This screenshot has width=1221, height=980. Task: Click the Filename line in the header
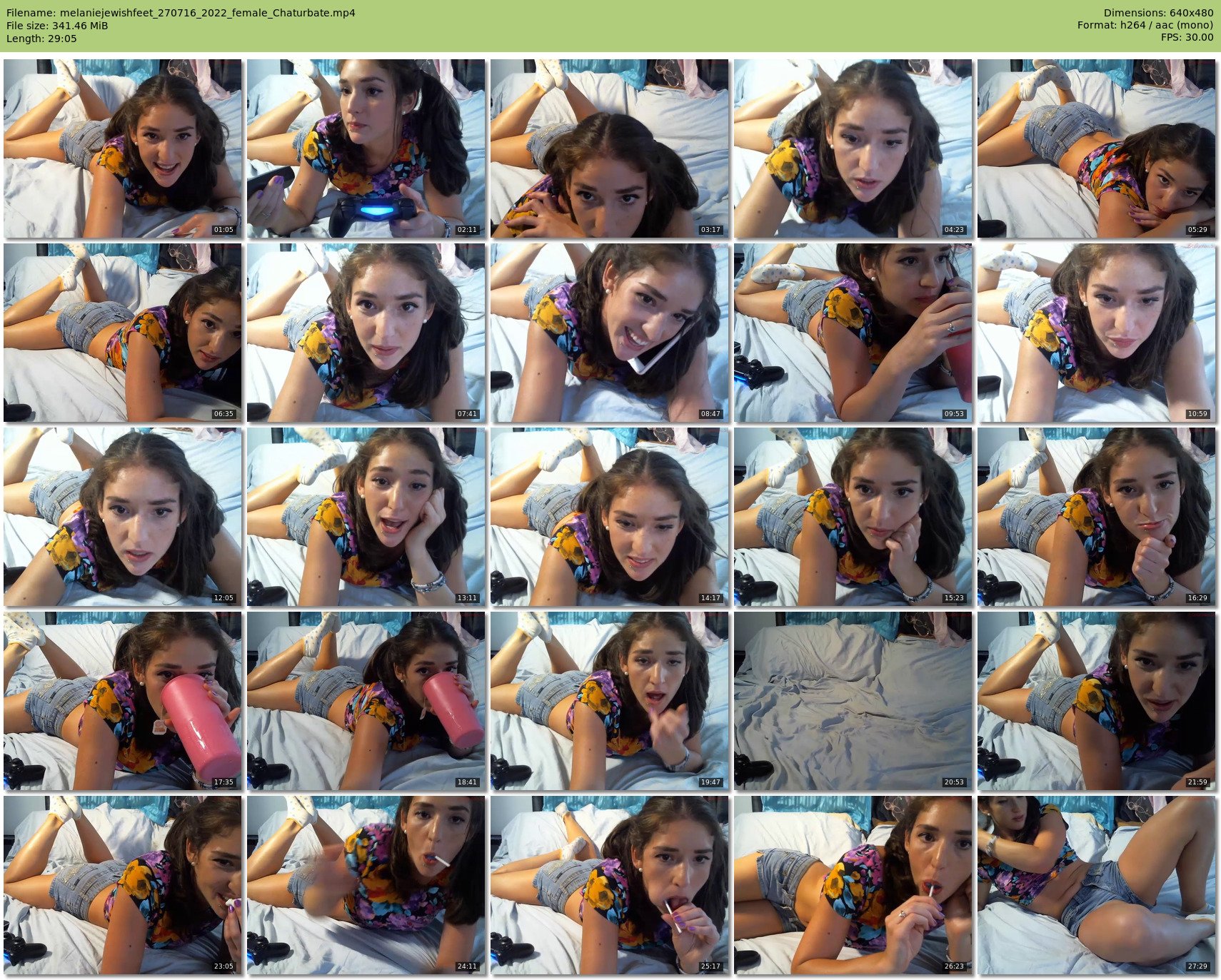[x=181, y=13]
